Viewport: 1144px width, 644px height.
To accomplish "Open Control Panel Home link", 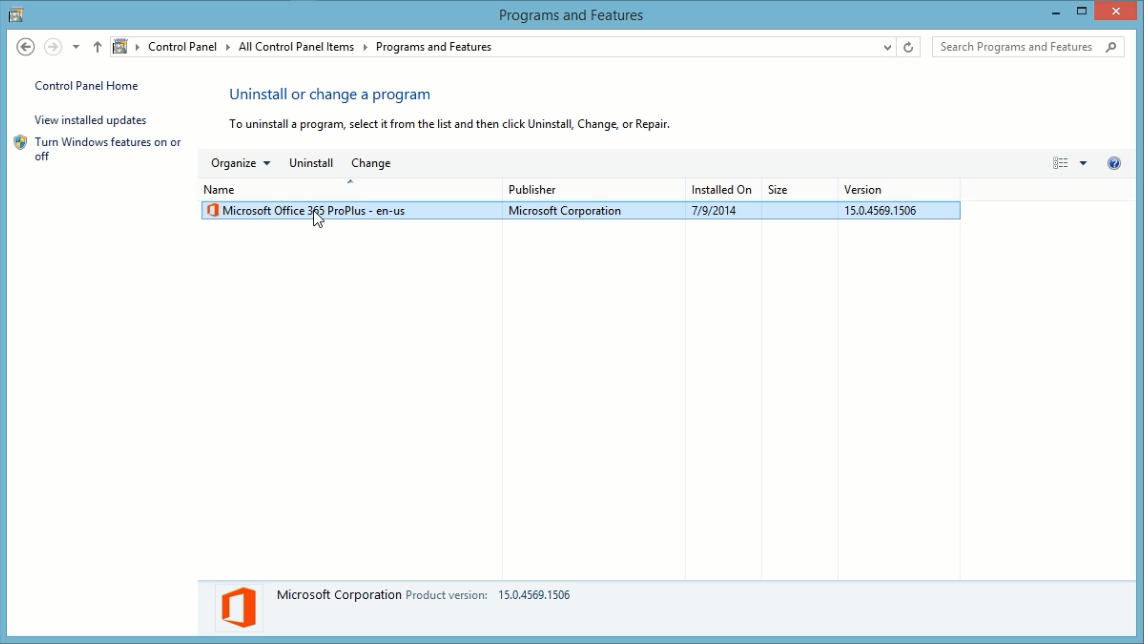I will (x=86, y=85).
